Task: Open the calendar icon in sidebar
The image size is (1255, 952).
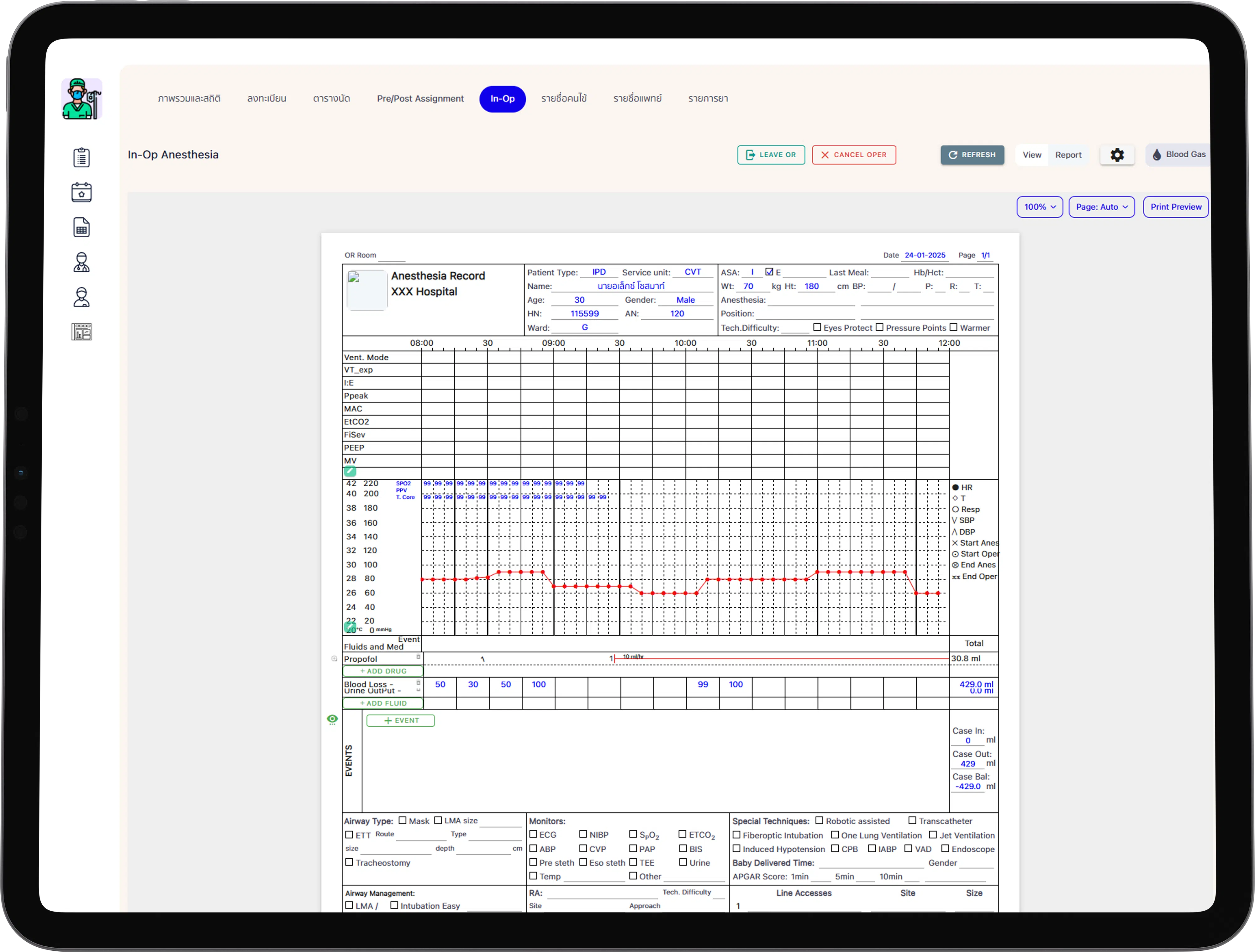Action: [82, 192]
